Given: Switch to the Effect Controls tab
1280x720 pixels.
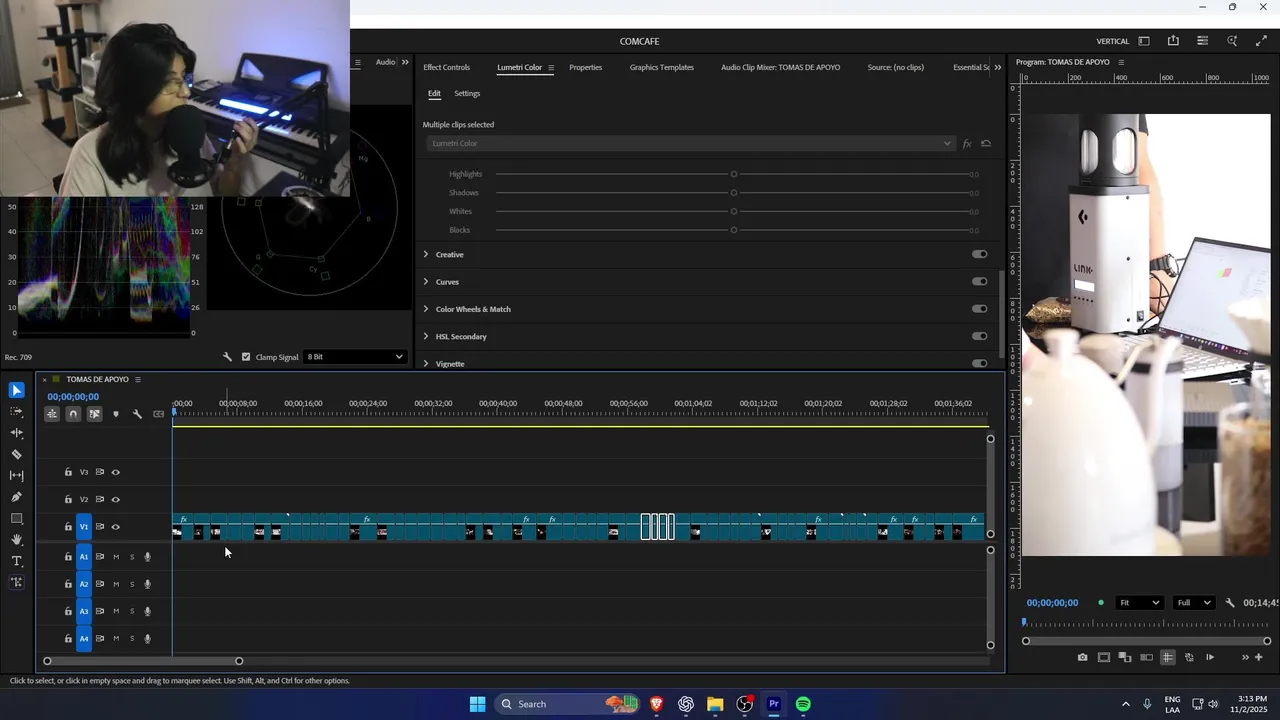Looking at the screenshot, I should (446, 67).
